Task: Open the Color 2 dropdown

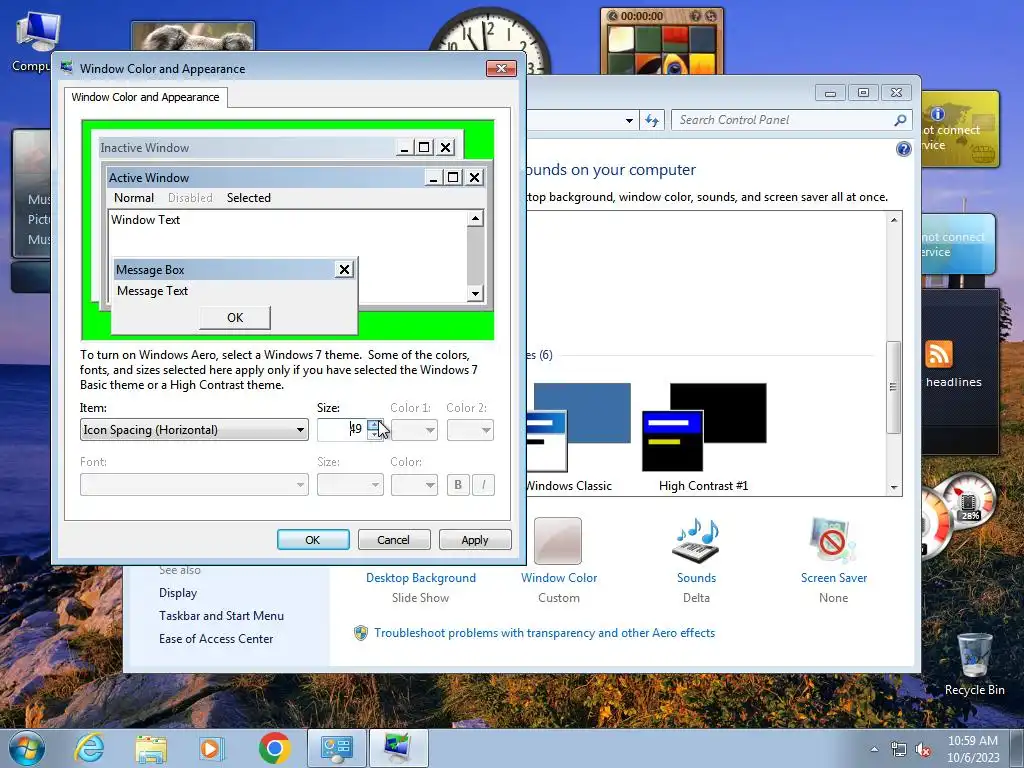Action: 470,430
